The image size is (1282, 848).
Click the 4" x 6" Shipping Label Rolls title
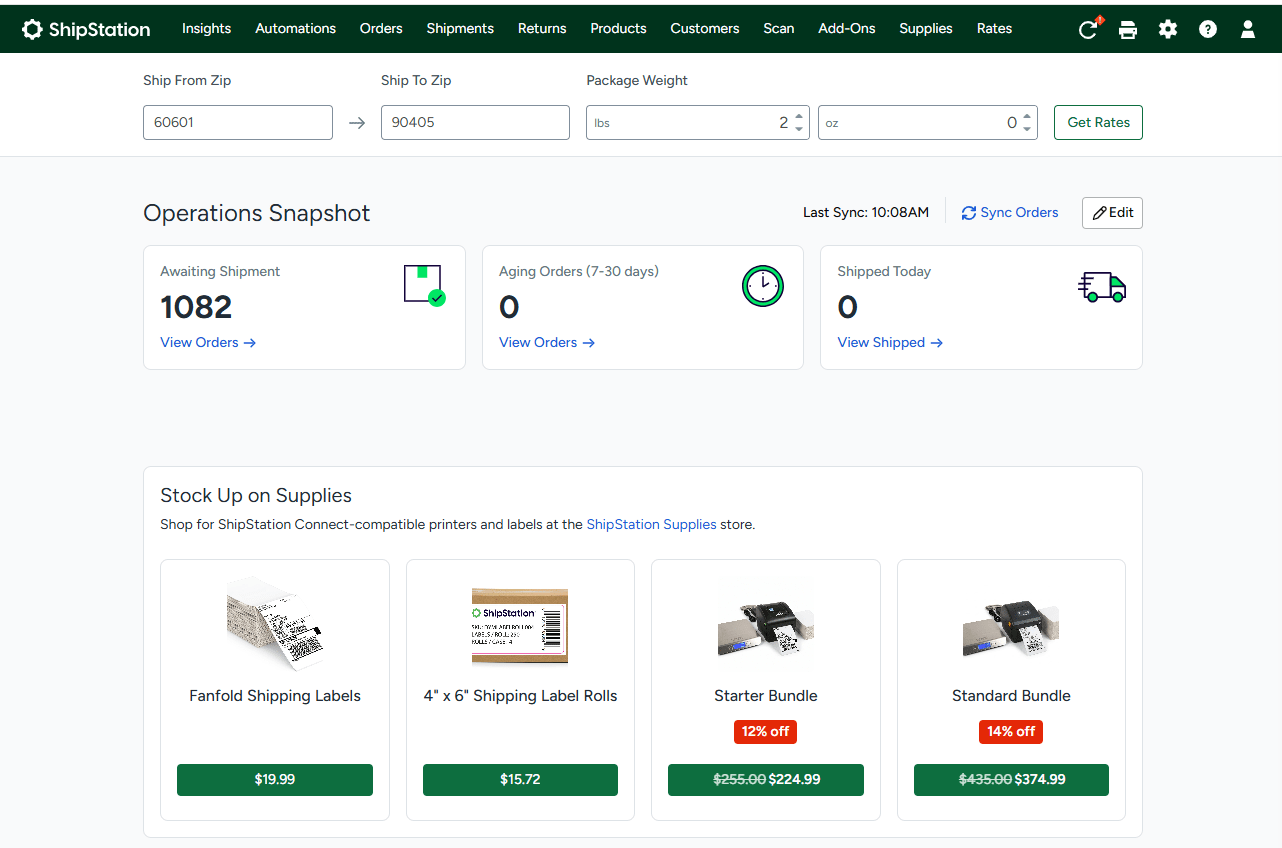[x=520, y=696]
